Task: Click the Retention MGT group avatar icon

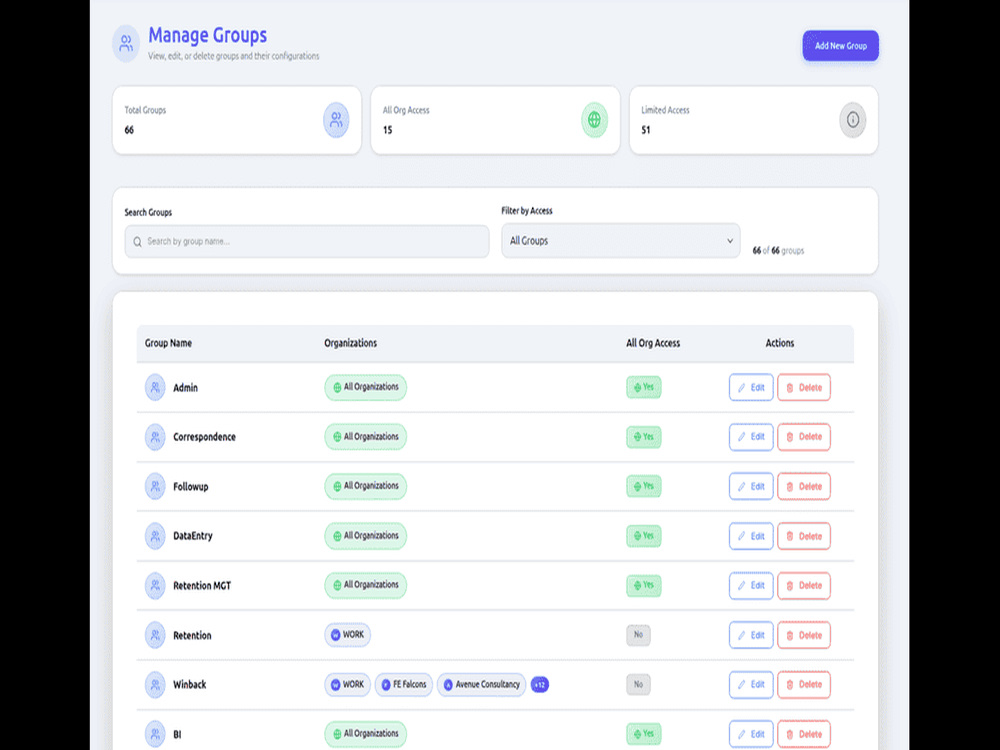Action: [155, 585]
